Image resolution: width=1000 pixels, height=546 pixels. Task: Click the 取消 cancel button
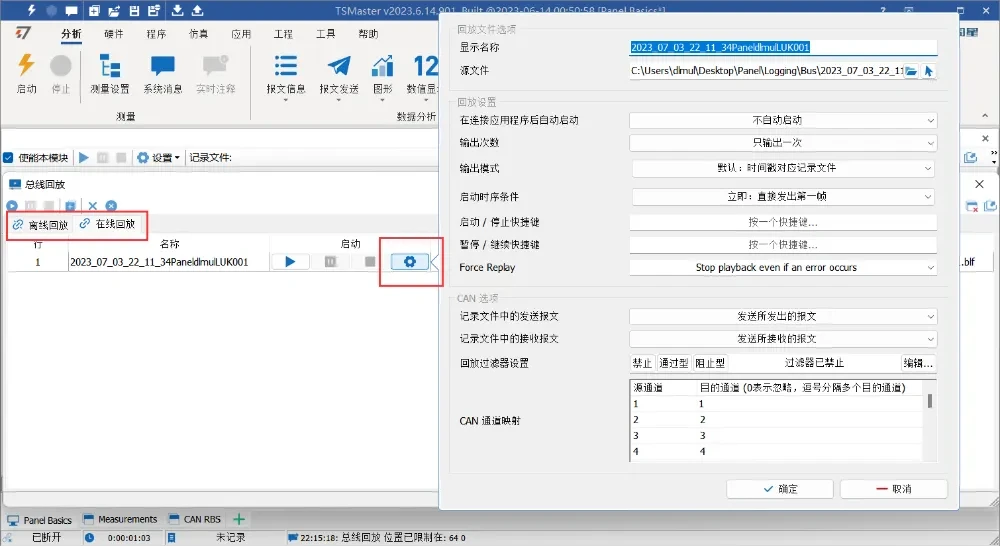click(892, 489)
